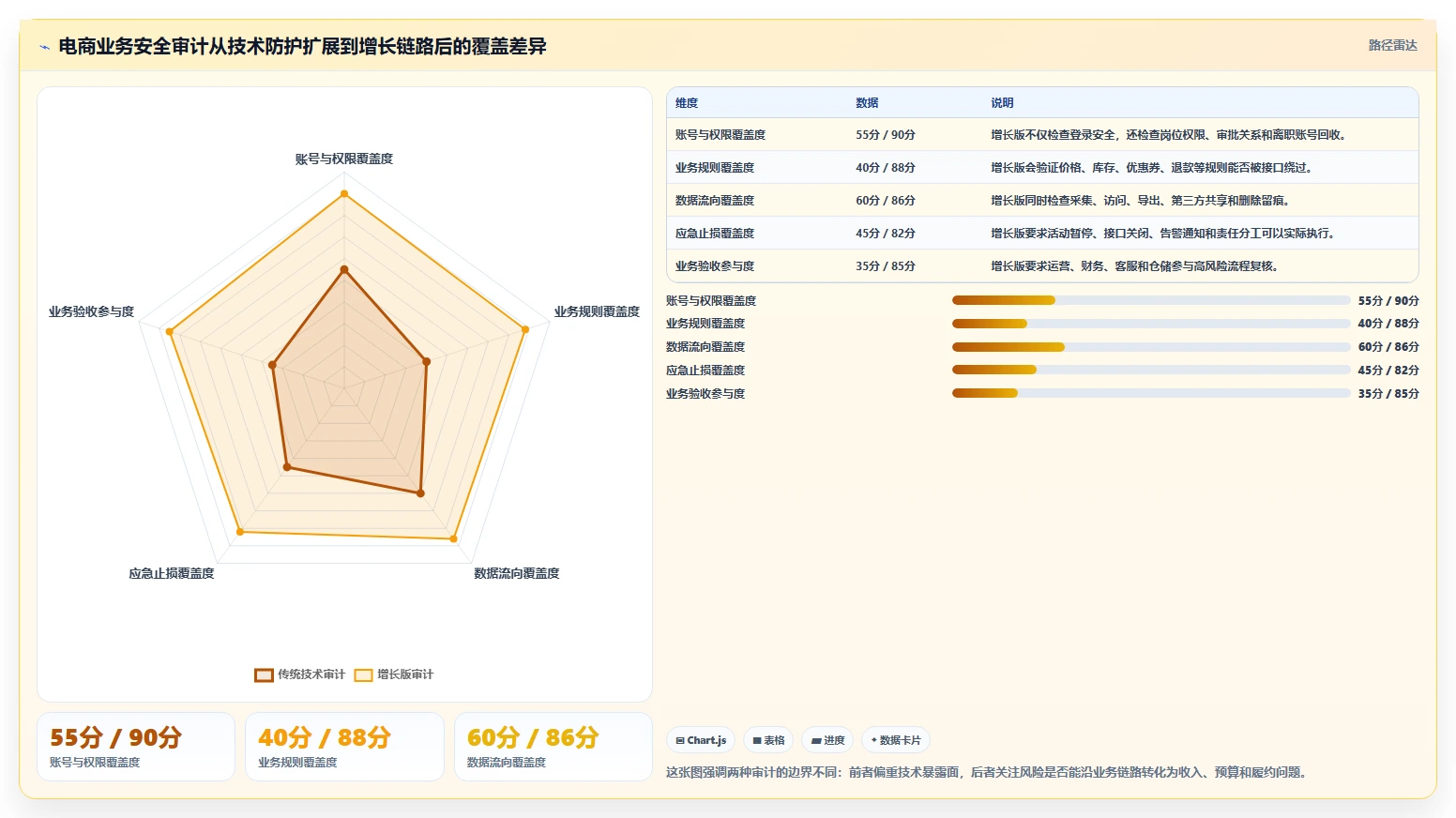Click the 业务规则覆盖度 table row cell
This screenshot has height=818, width=1456.
tap(715, 168)
